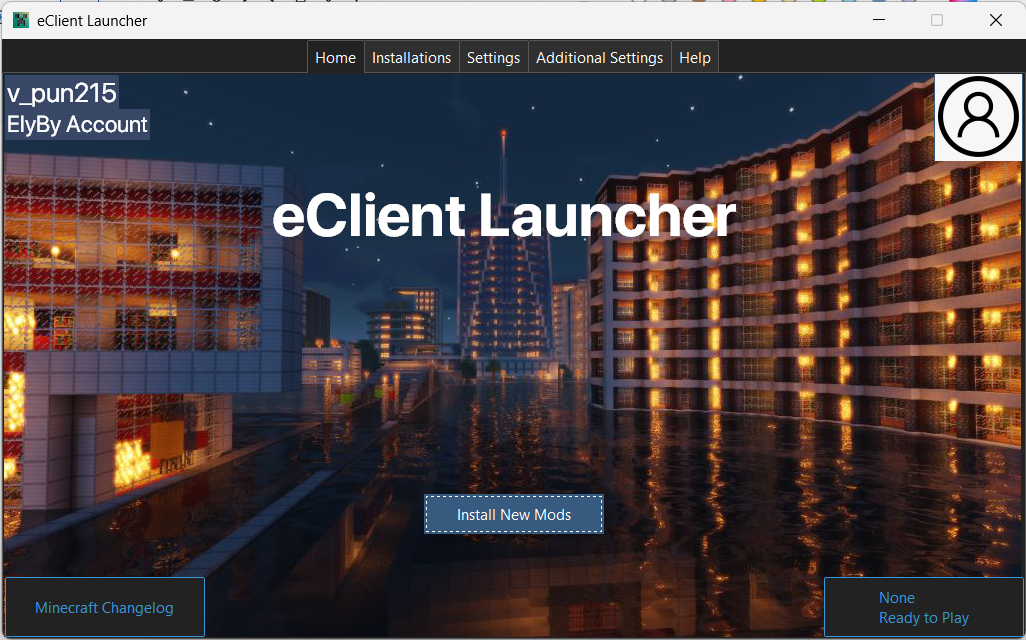The image size is (1026, 640).
Task: Close the eClient Launcher
Action: coord(995,19)
